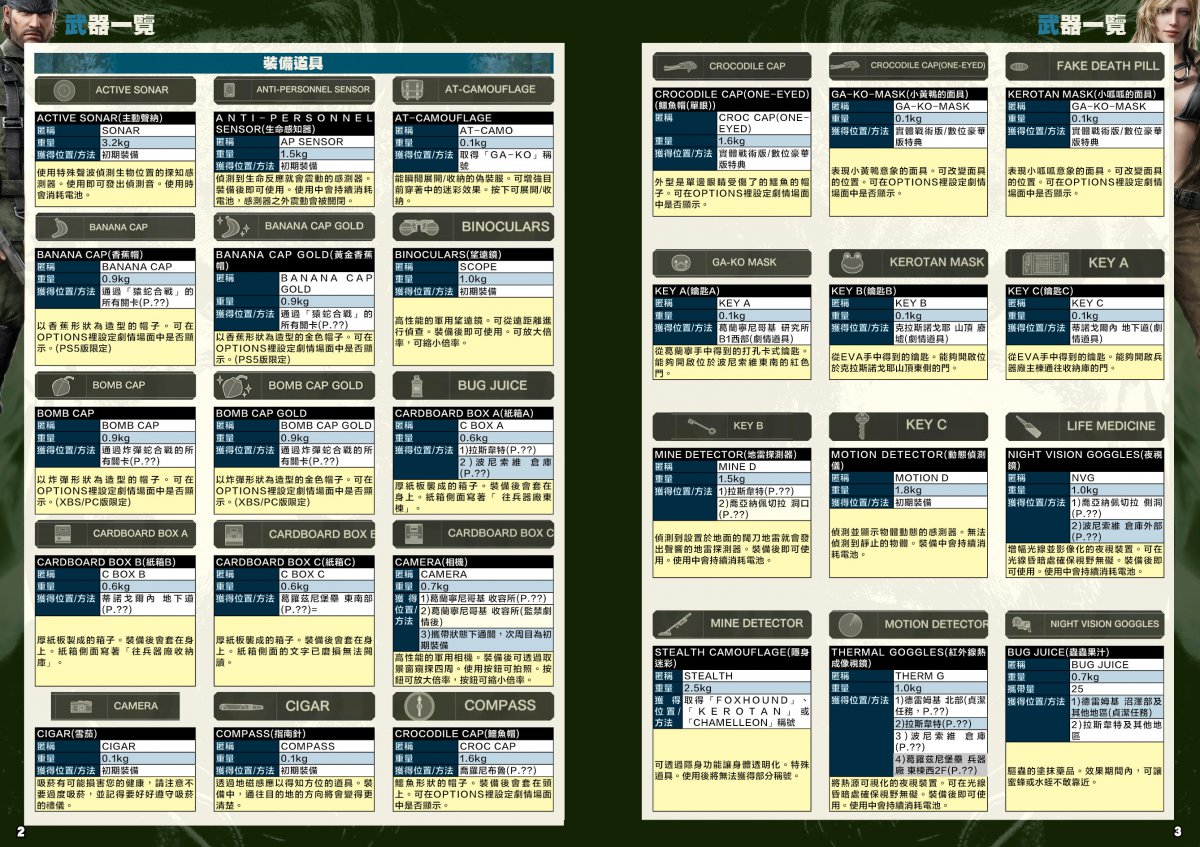1200x847 pixels.
Task: Click the Fake Death Pill icon
Action: coord(1019,66)
